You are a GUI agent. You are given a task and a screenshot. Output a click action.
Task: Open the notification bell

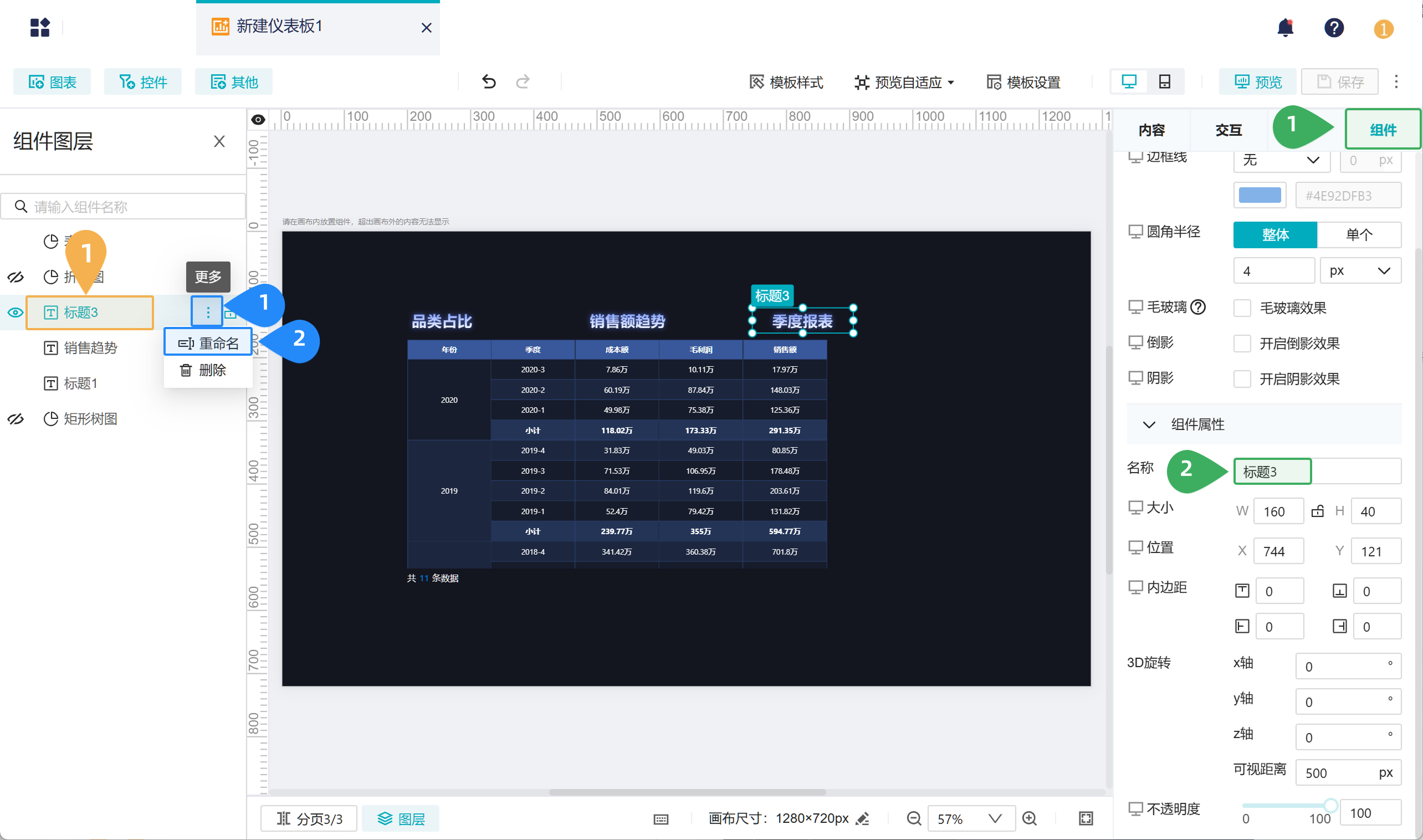(1286, 28)
